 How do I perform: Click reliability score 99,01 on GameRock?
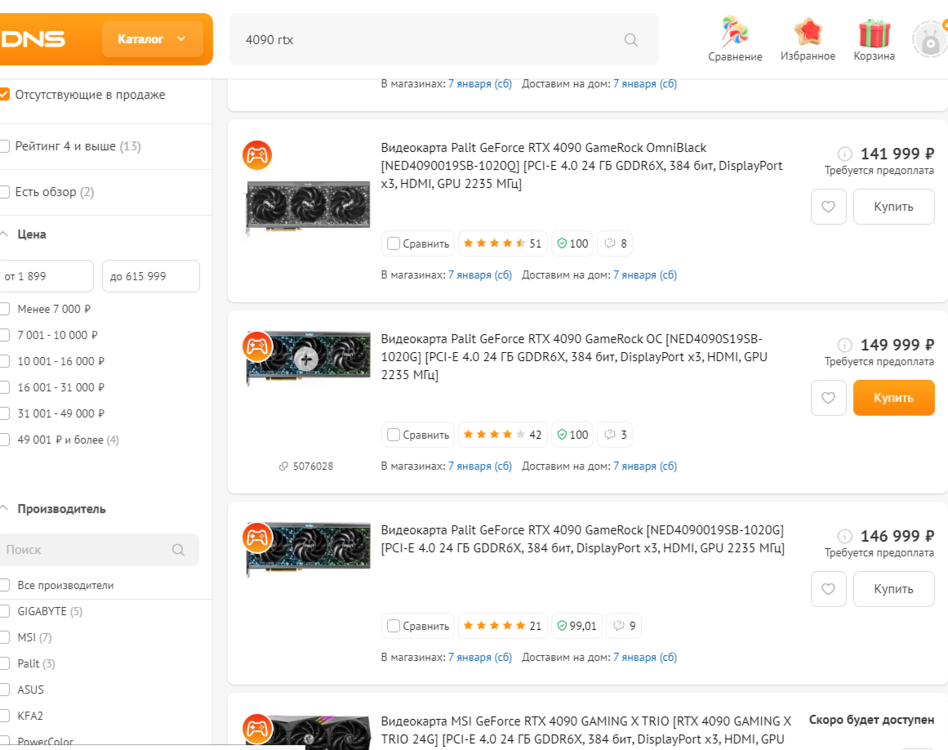[x=577, y=626]
